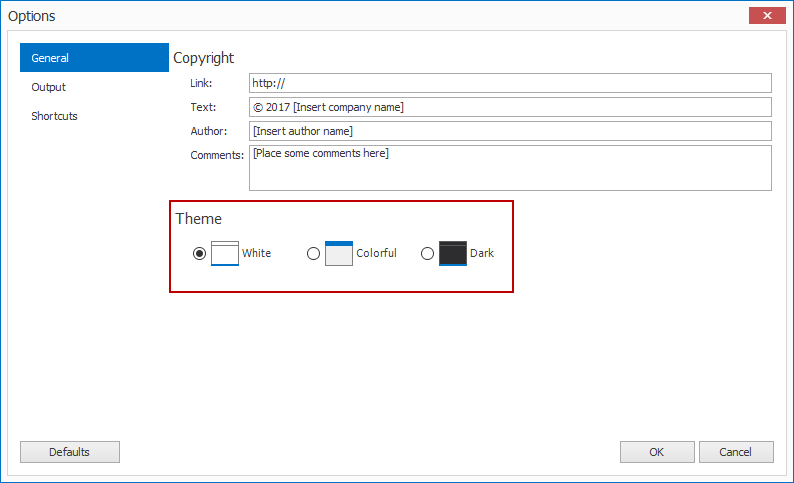Screen dimensions: 794x483
Task: Click the Colorful theme preview icon
Action: [339, 253]
